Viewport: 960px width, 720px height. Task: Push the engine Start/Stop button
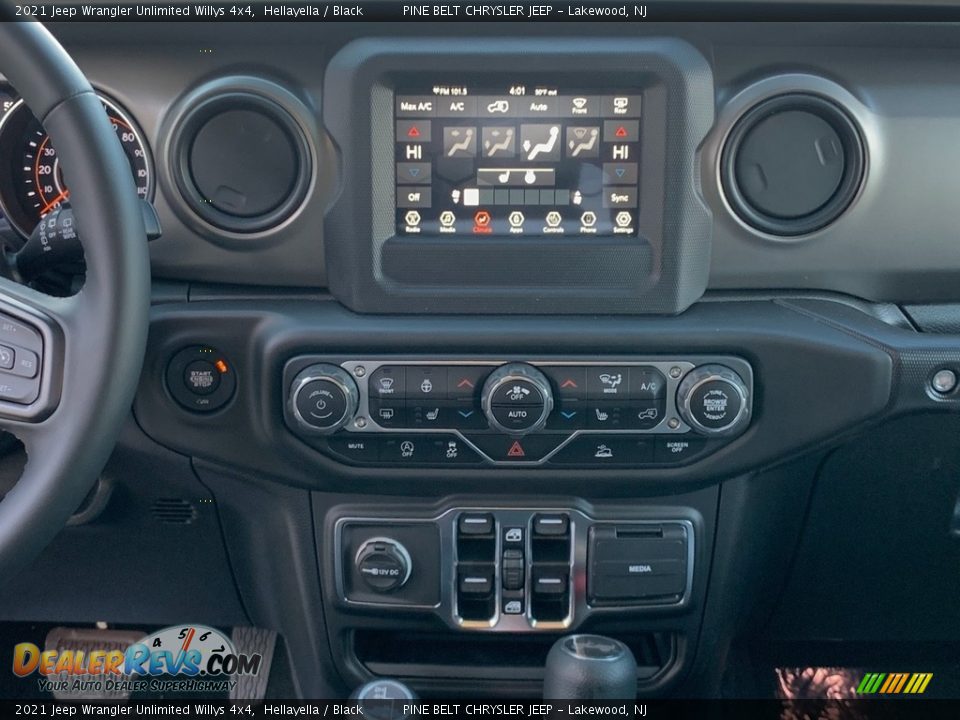pos(201,379)
